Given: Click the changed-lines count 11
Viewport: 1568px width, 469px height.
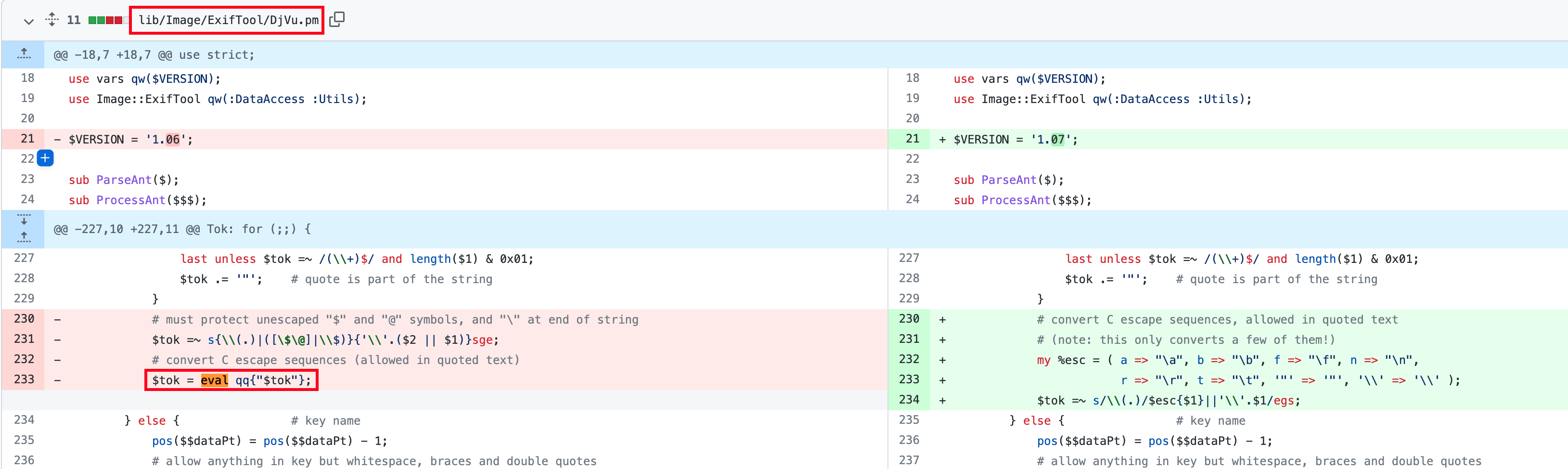Looking at the screenshot, I should coord(74,20).
